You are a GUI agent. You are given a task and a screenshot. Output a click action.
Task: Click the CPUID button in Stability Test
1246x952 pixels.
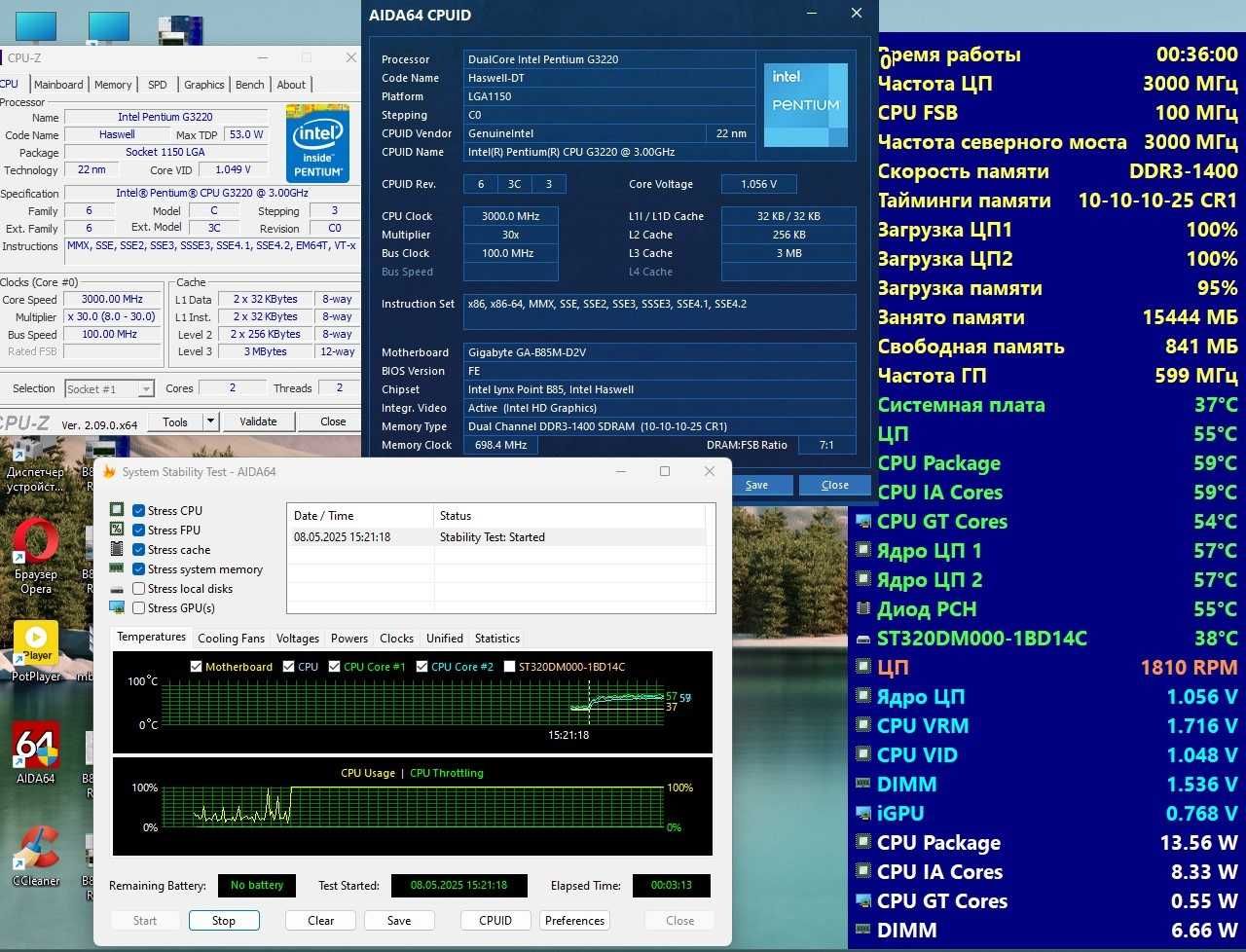495,920
